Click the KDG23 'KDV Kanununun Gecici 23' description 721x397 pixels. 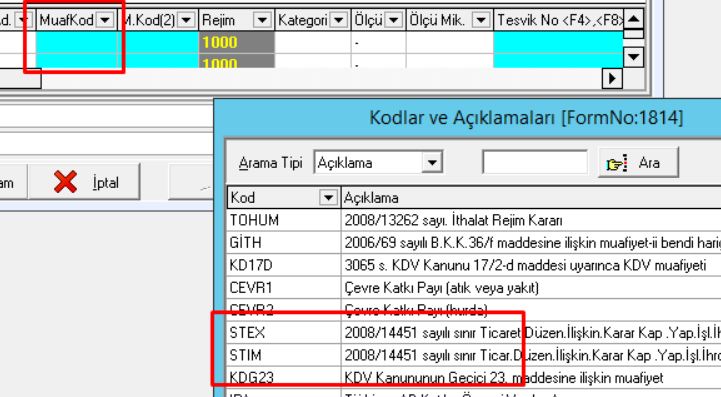click(x=504, y=378)
